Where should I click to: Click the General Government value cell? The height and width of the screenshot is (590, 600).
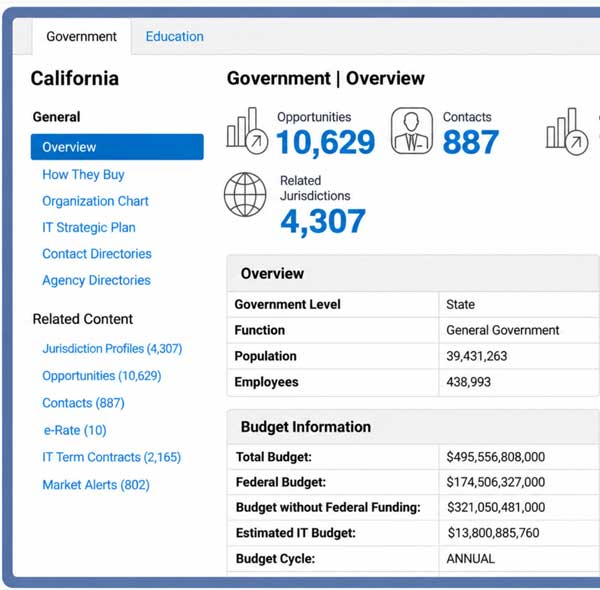pyautogui.click(x=502, y=330)
